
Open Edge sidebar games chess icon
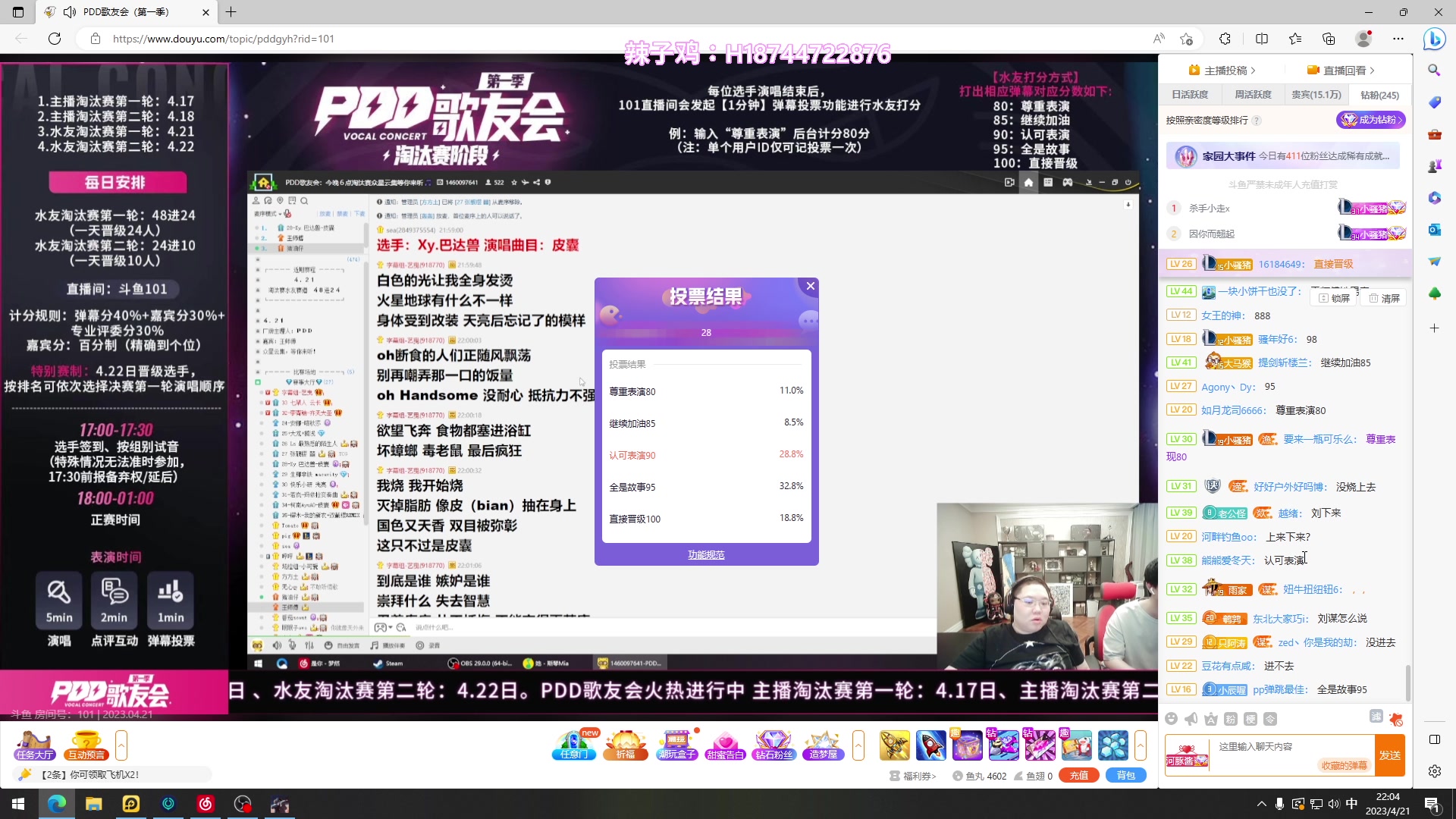pos(1434,166)
